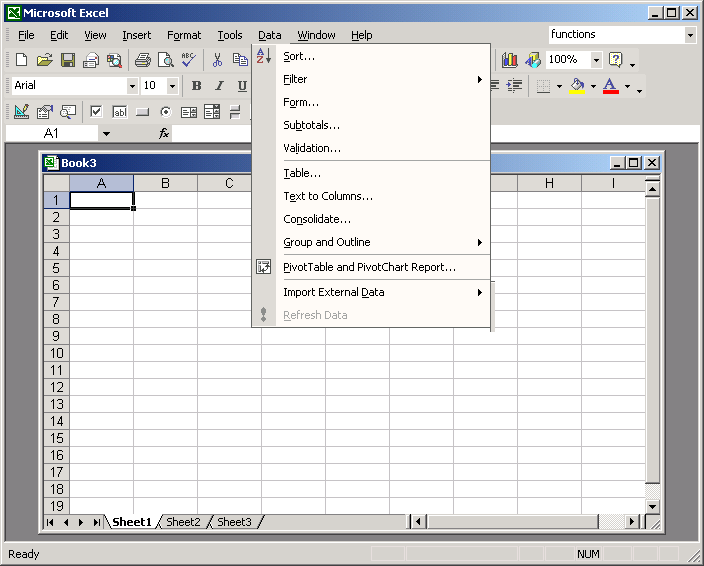The height and width of the screenshot is (566, 704).
Task: Select the Text Box abl control tool
Action: pyautogui.click(x=119, y=111)
